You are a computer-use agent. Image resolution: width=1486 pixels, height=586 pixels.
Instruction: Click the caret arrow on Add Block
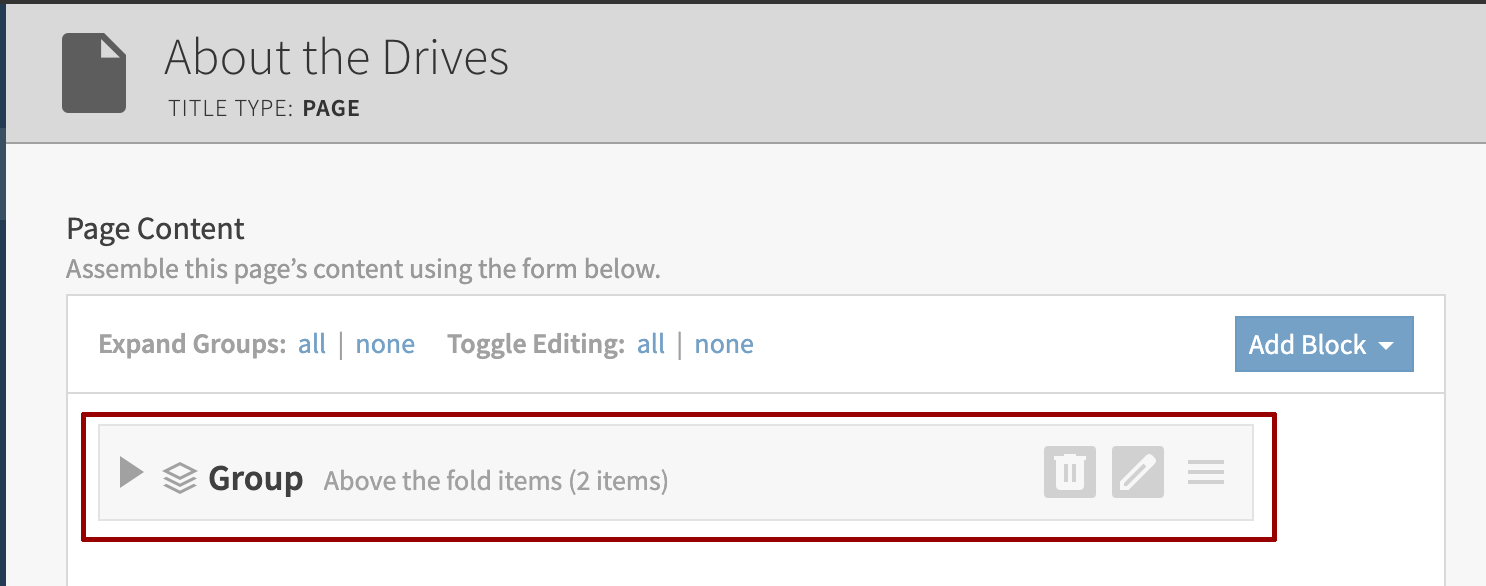tap(1386, 346)
